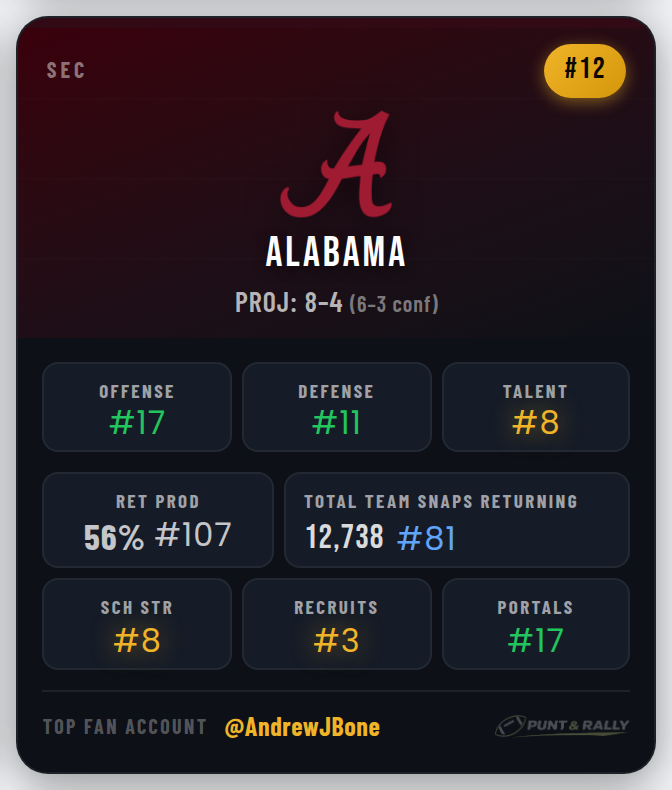672x790 pixels.
Task: Click the #107 returning production rank
Action: (x=193, y=536)
